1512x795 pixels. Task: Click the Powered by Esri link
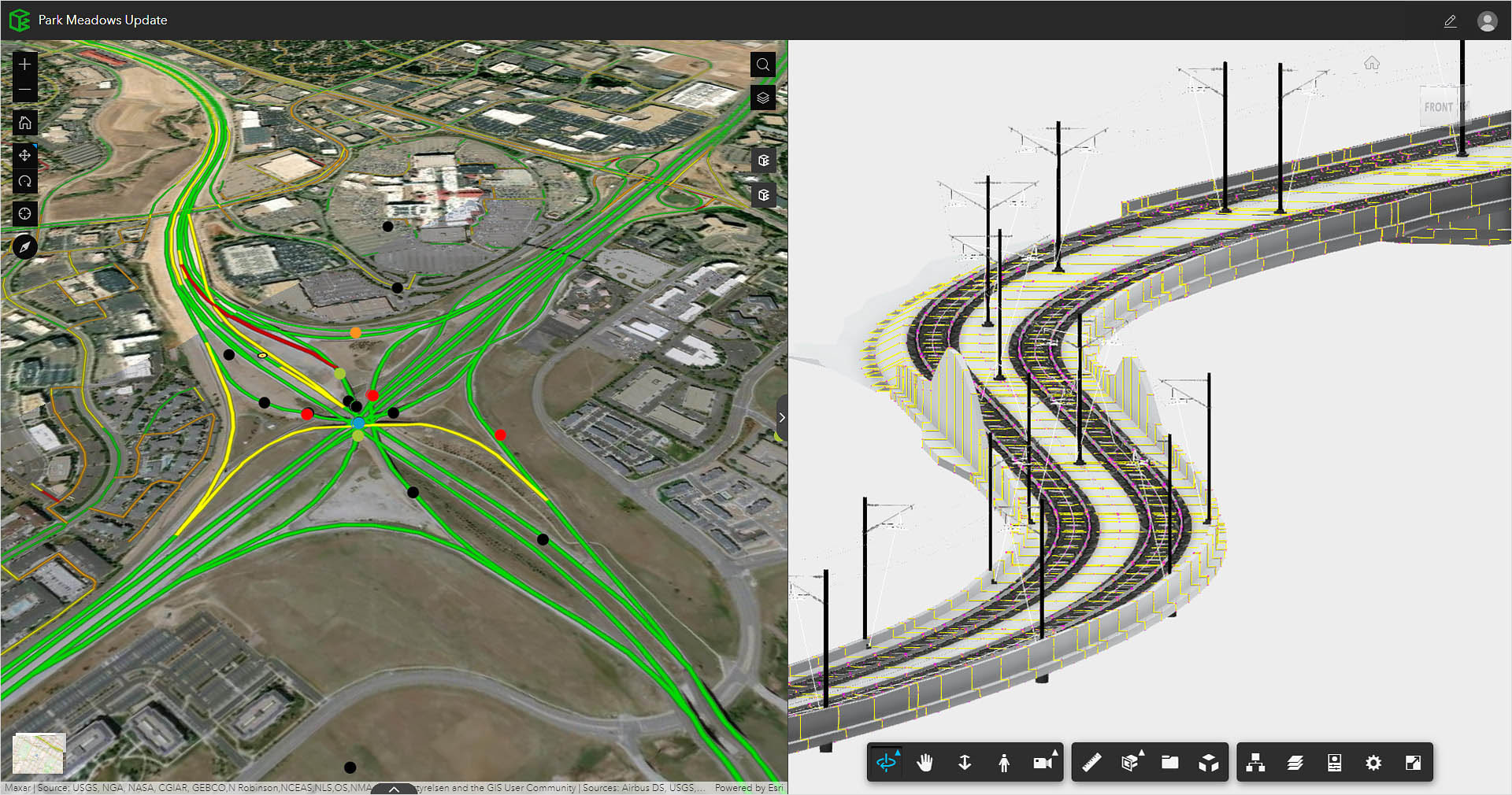pyautogui.click(x=748, y=788)
